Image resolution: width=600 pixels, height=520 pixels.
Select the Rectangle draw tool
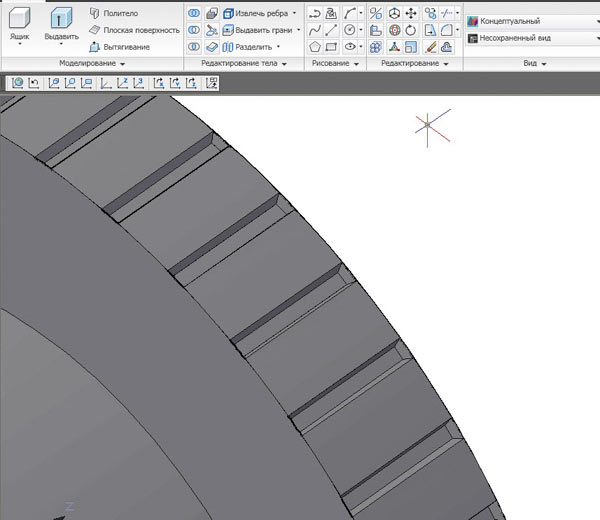(x=331, y=47)
